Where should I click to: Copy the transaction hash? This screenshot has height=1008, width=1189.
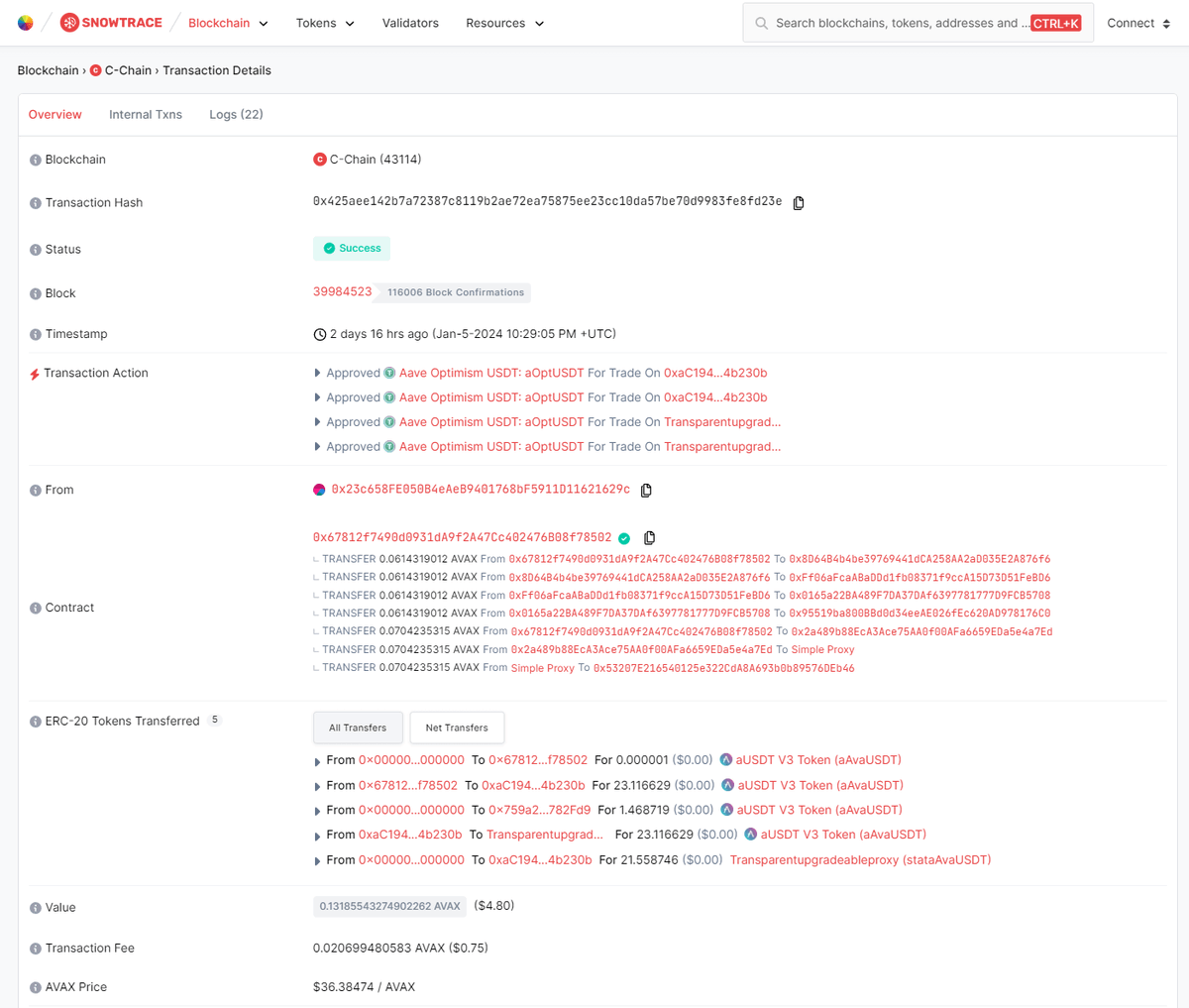click(x=799, y=202)
